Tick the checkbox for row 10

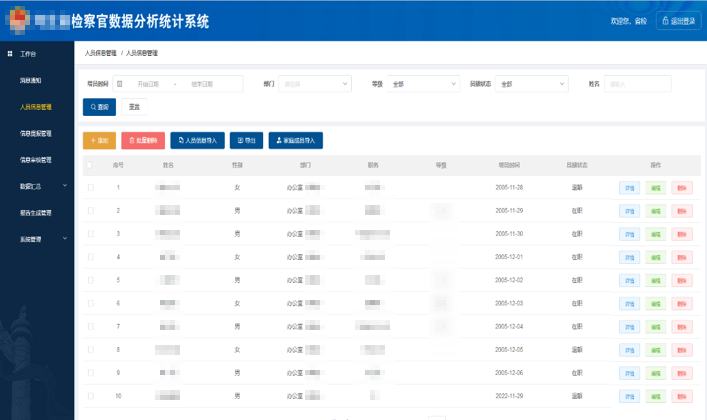91,396
